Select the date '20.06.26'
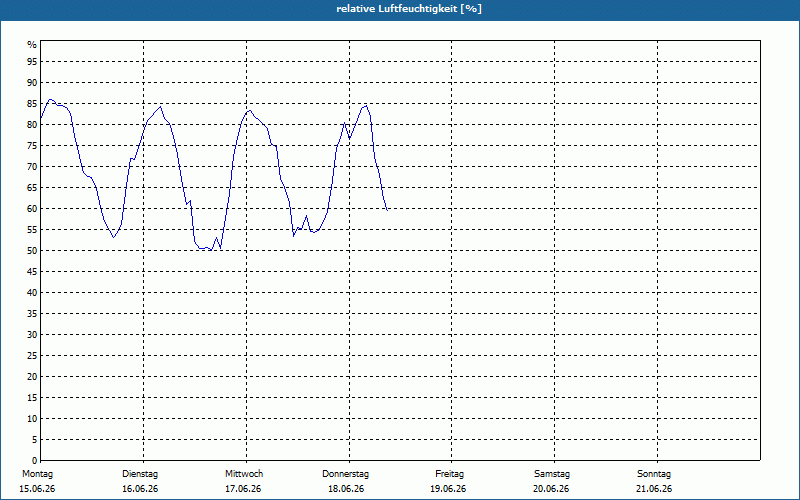The height and width of the screenshot is (500, 800). click(x=551, y=489)
